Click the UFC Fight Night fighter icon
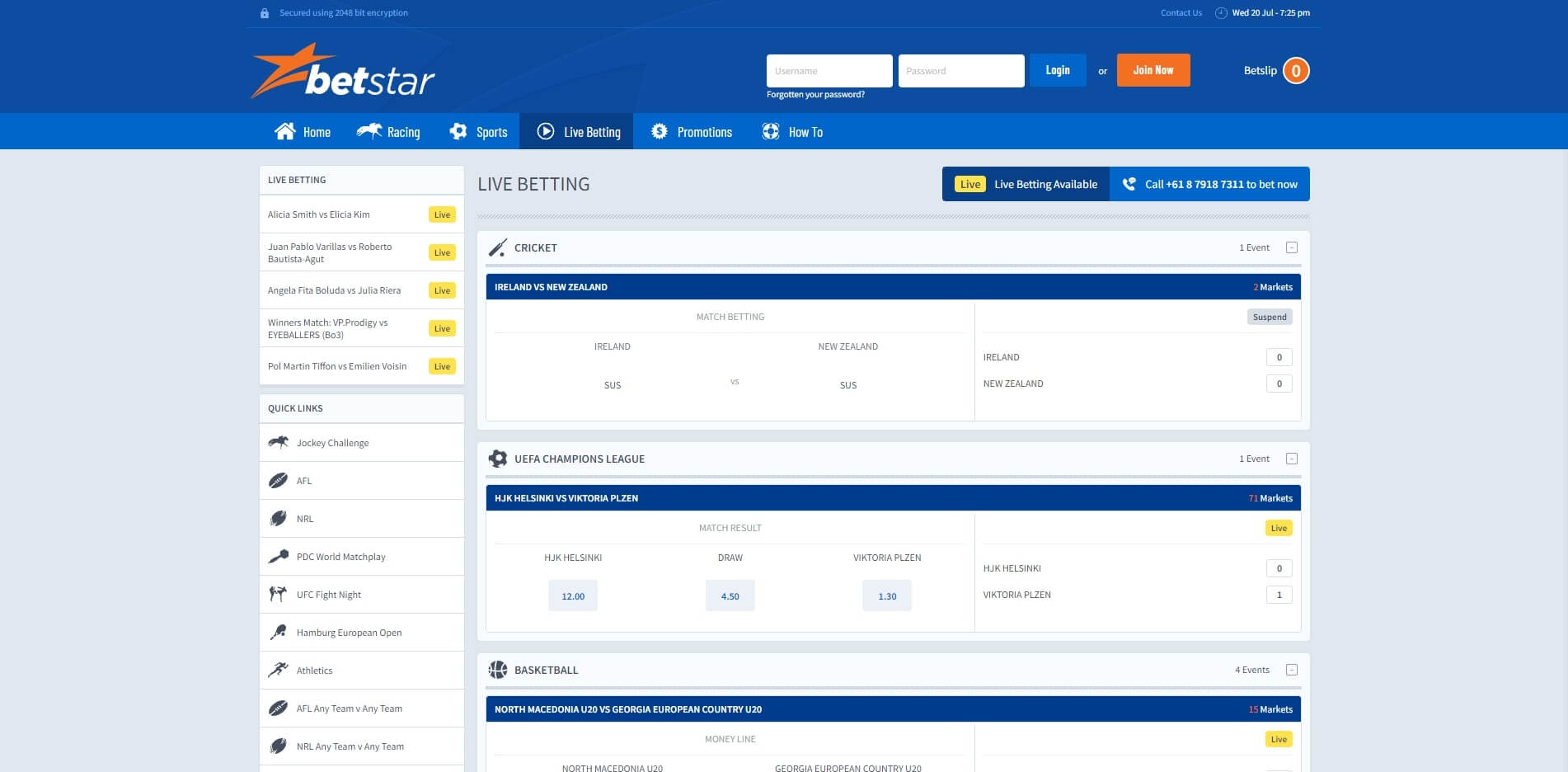This screenshot has width=1568, height=772. point(278,594)
